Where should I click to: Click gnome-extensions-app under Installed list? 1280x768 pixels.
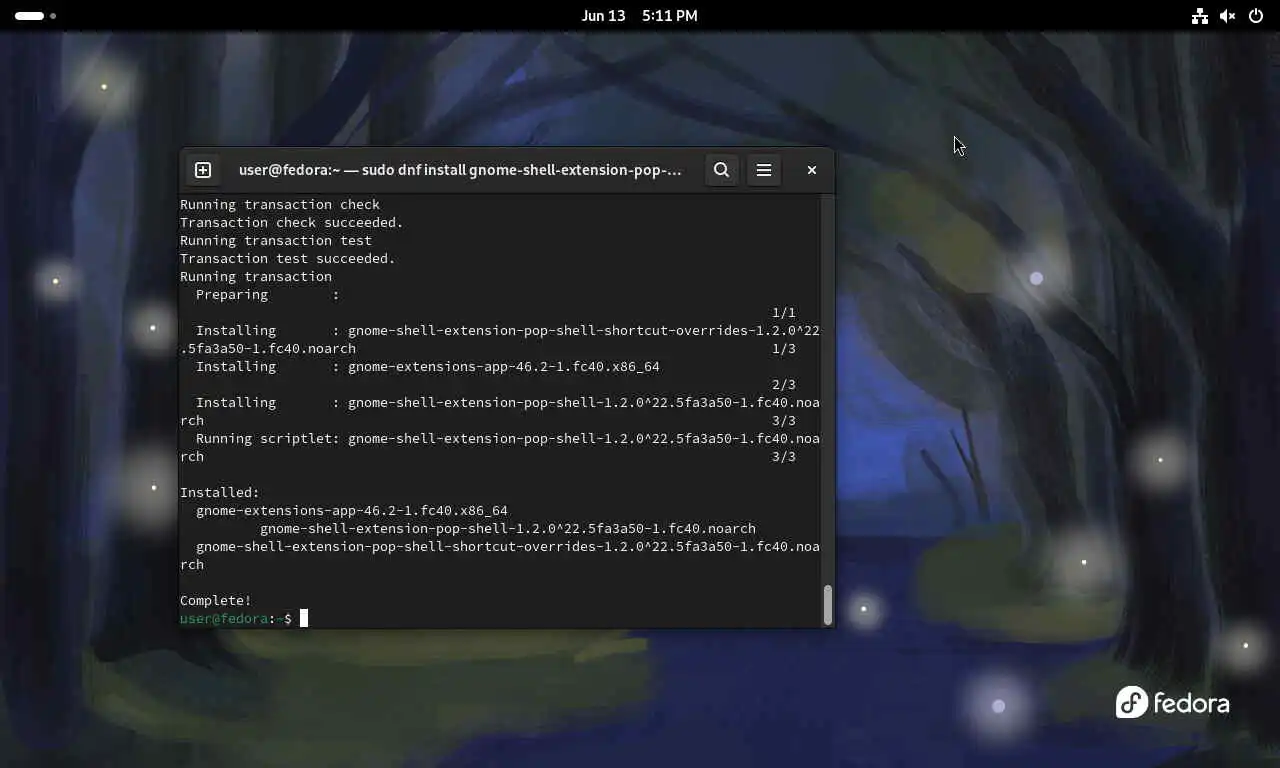click(352, 510)
